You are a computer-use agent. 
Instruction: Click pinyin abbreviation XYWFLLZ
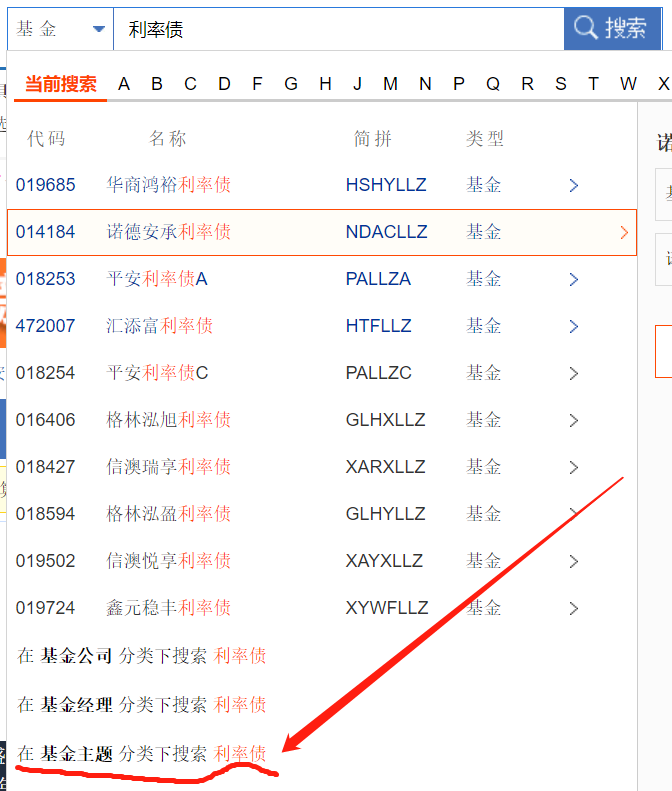click(x=387, y=607)
